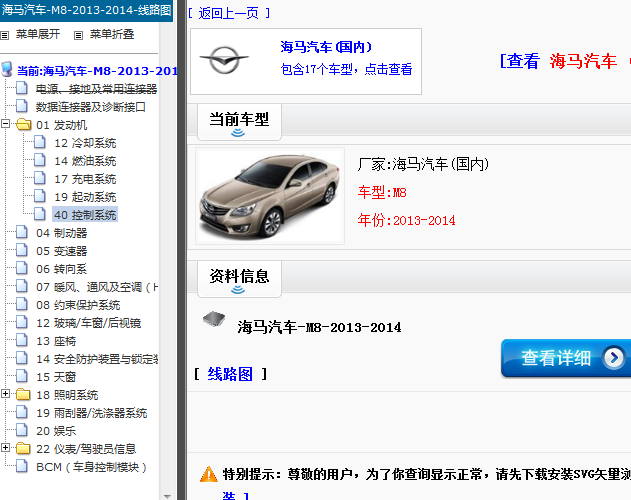
Task: Click the Haima brand logo image
Action: 224,60
